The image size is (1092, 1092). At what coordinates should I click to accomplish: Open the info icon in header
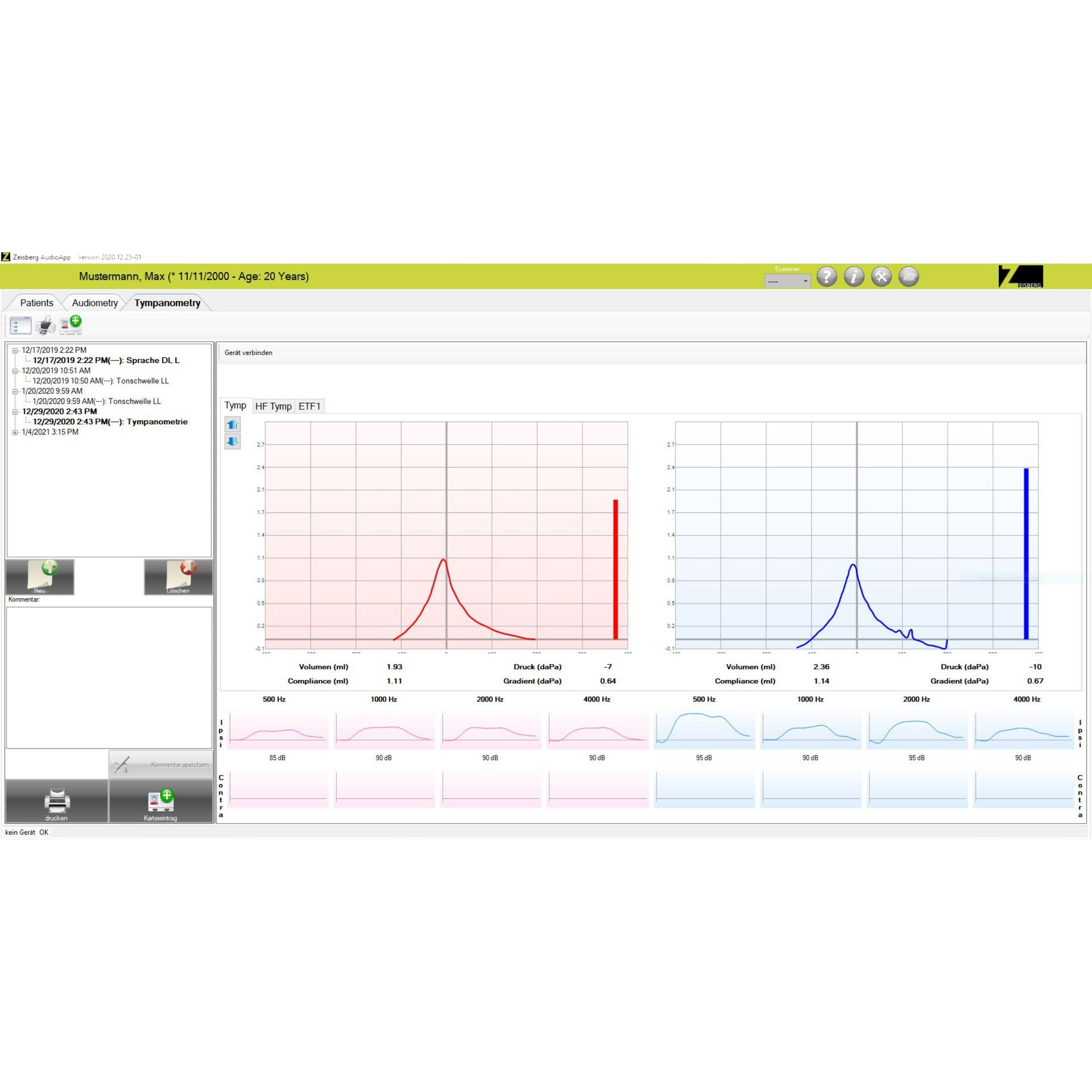(x=854, y=277)
